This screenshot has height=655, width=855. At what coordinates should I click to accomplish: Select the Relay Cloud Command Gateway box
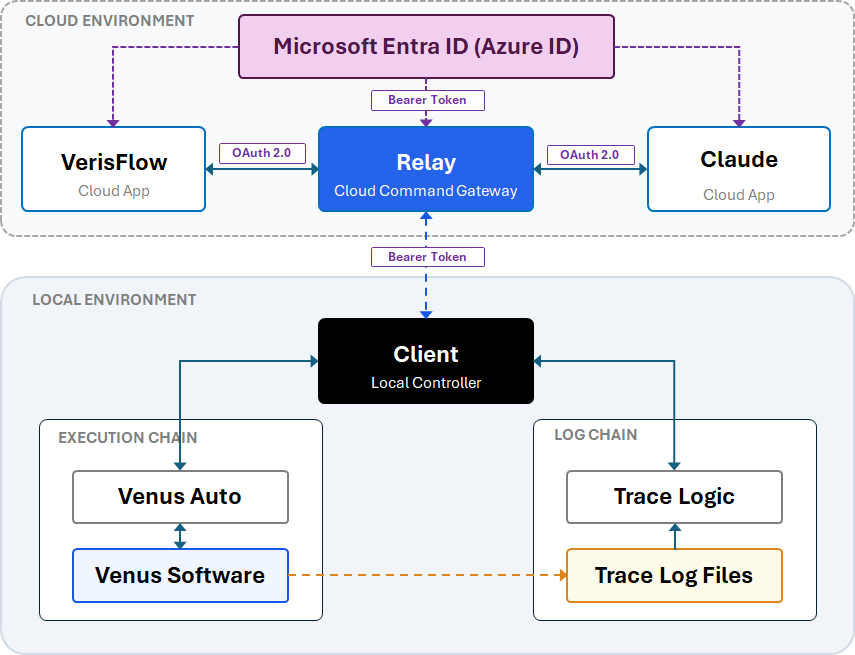pyautogui.click(x=426, y=169)
